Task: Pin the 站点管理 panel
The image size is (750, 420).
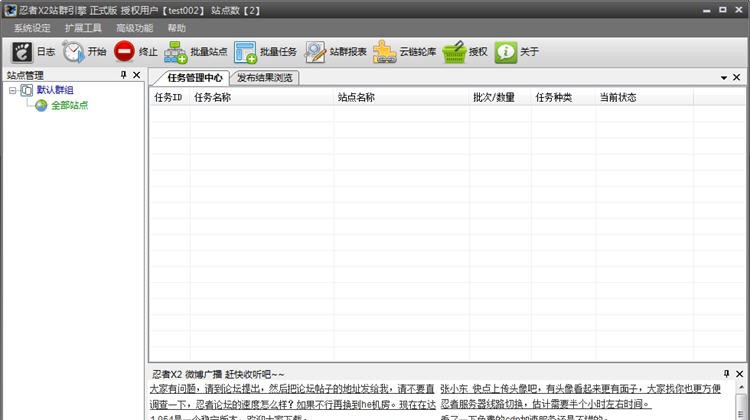Action: tap(123, 75)
